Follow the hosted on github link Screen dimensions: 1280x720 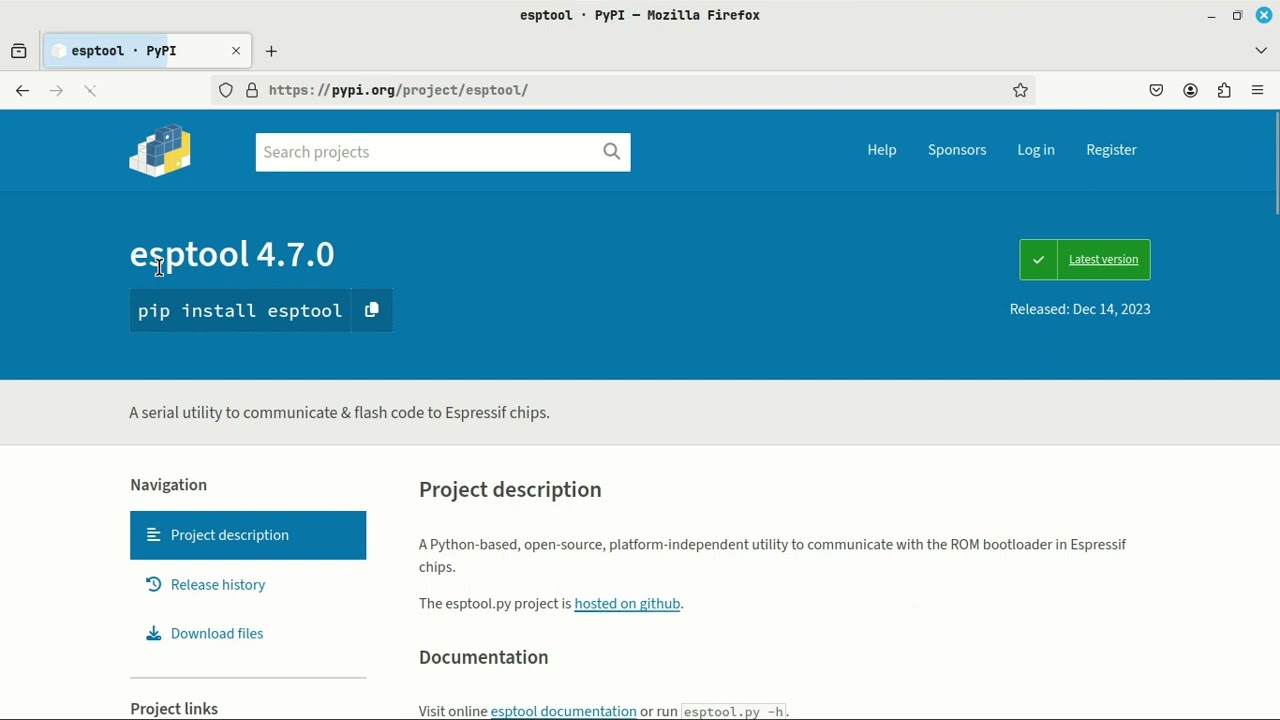[627, 604]
